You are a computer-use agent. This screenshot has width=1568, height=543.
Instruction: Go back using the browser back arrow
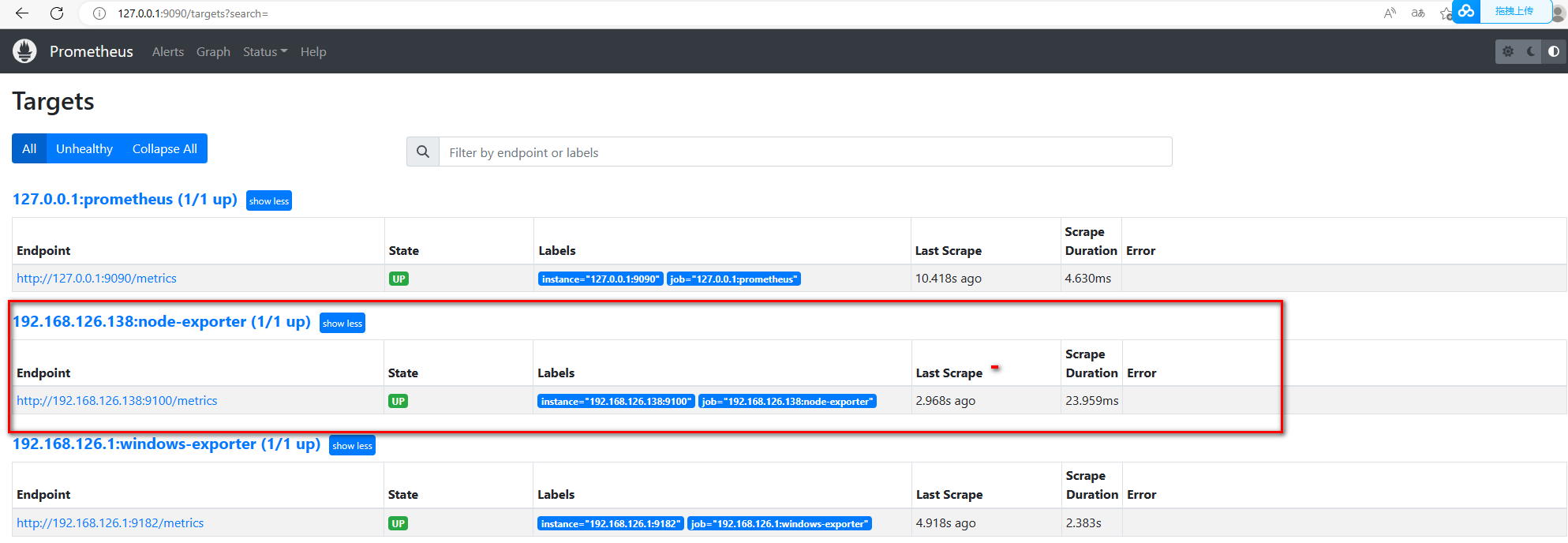tap(22, 13)
